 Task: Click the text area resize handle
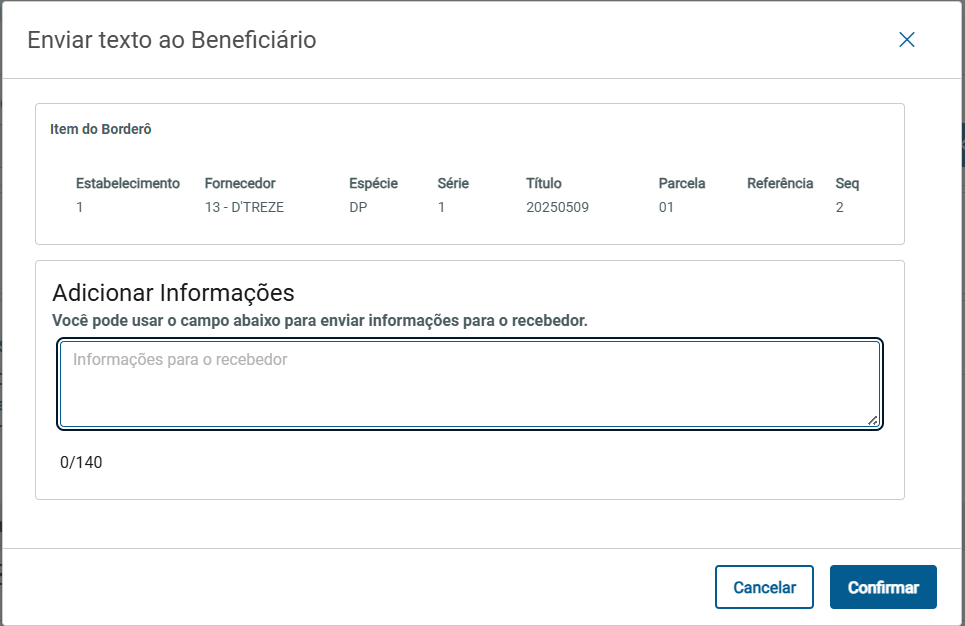pos(873,421)
